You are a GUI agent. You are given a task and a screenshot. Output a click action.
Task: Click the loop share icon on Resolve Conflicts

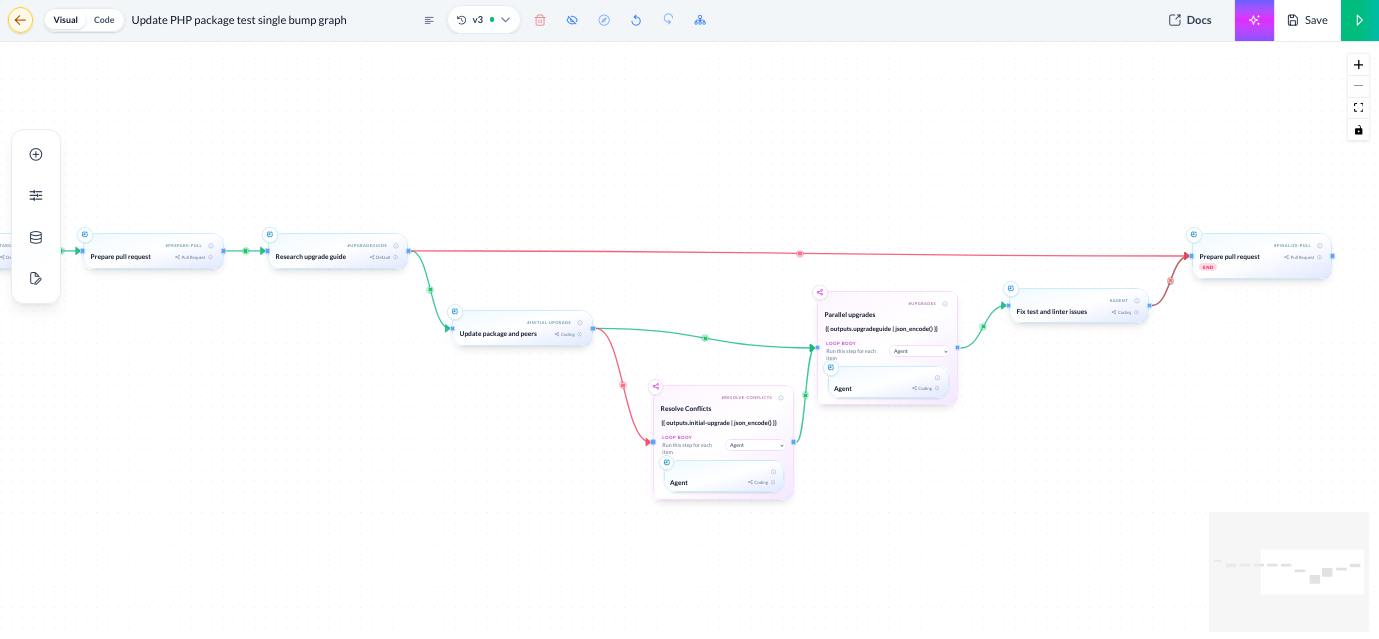656,387
